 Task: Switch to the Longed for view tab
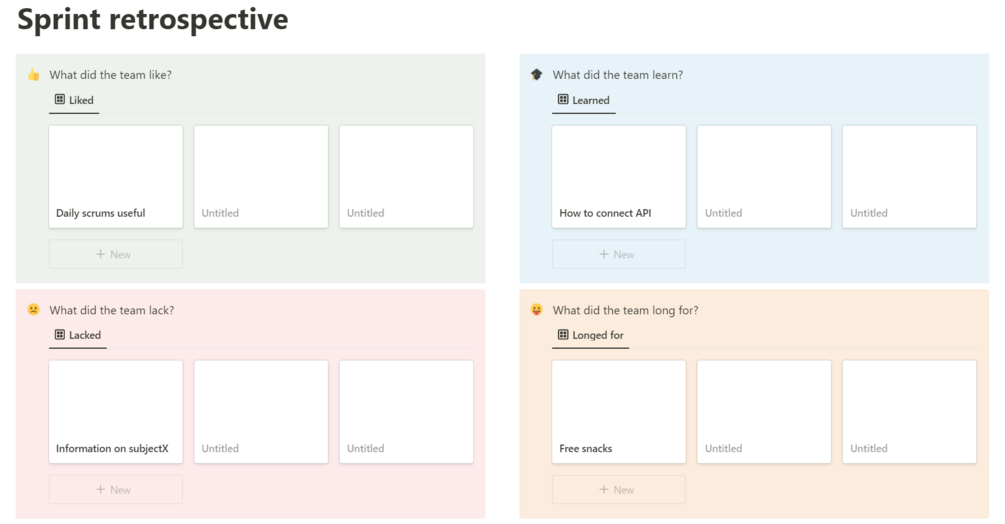click(590, 335)
